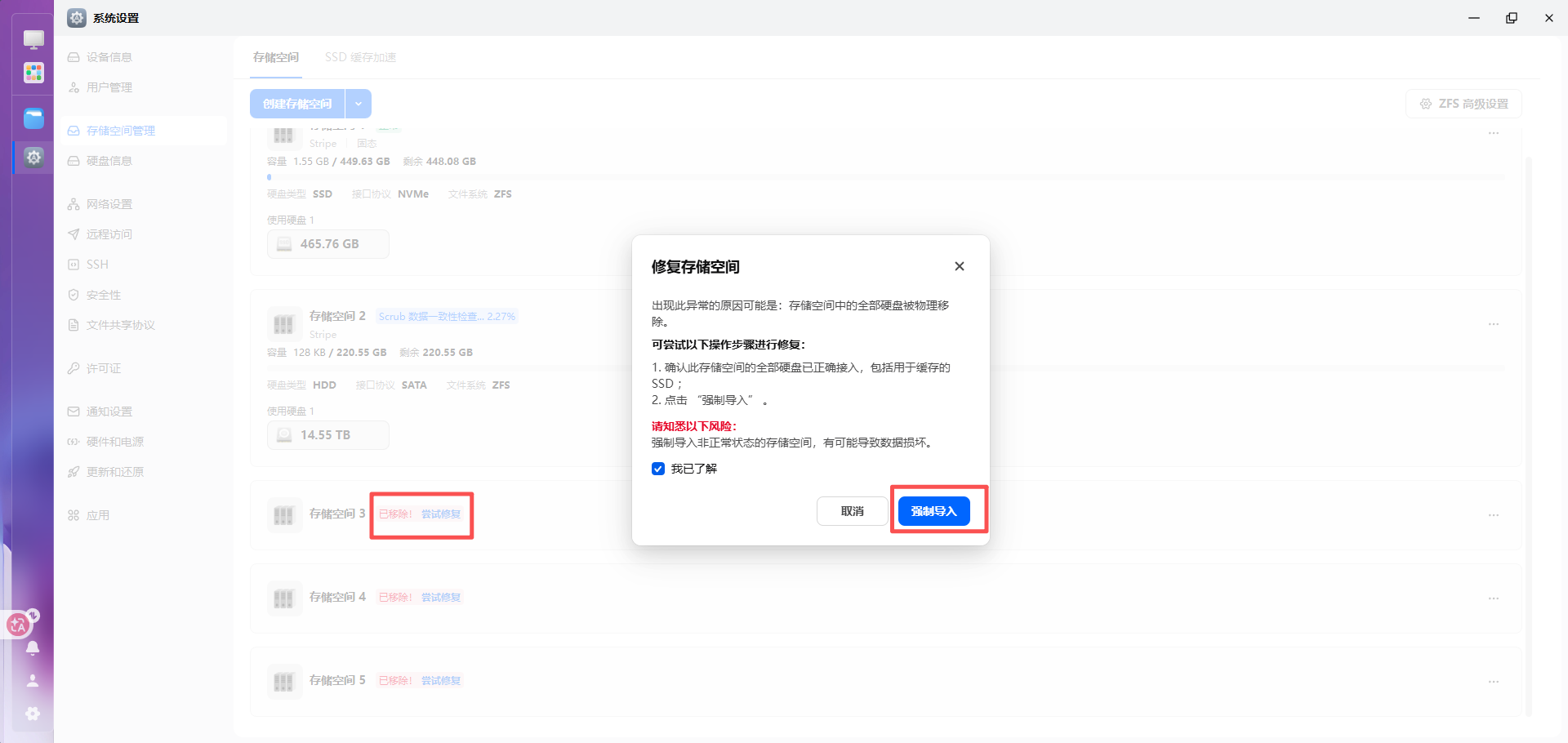1568x743 pixels.
Task: Click 尝试修复 link for 存储空间 4
Action: pyautogui.click(x=441, y=598)
